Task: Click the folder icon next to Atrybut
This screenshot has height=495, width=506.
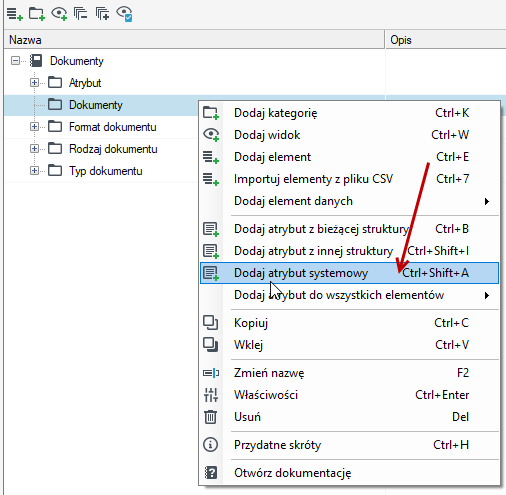Action: [x=55, y=82]
